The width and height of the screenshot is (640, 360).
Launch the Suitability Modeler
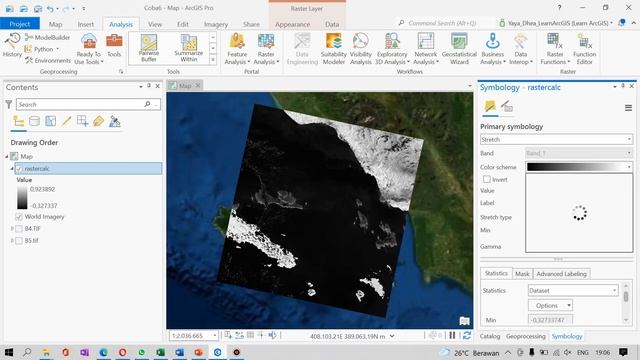tap(333, 49)
